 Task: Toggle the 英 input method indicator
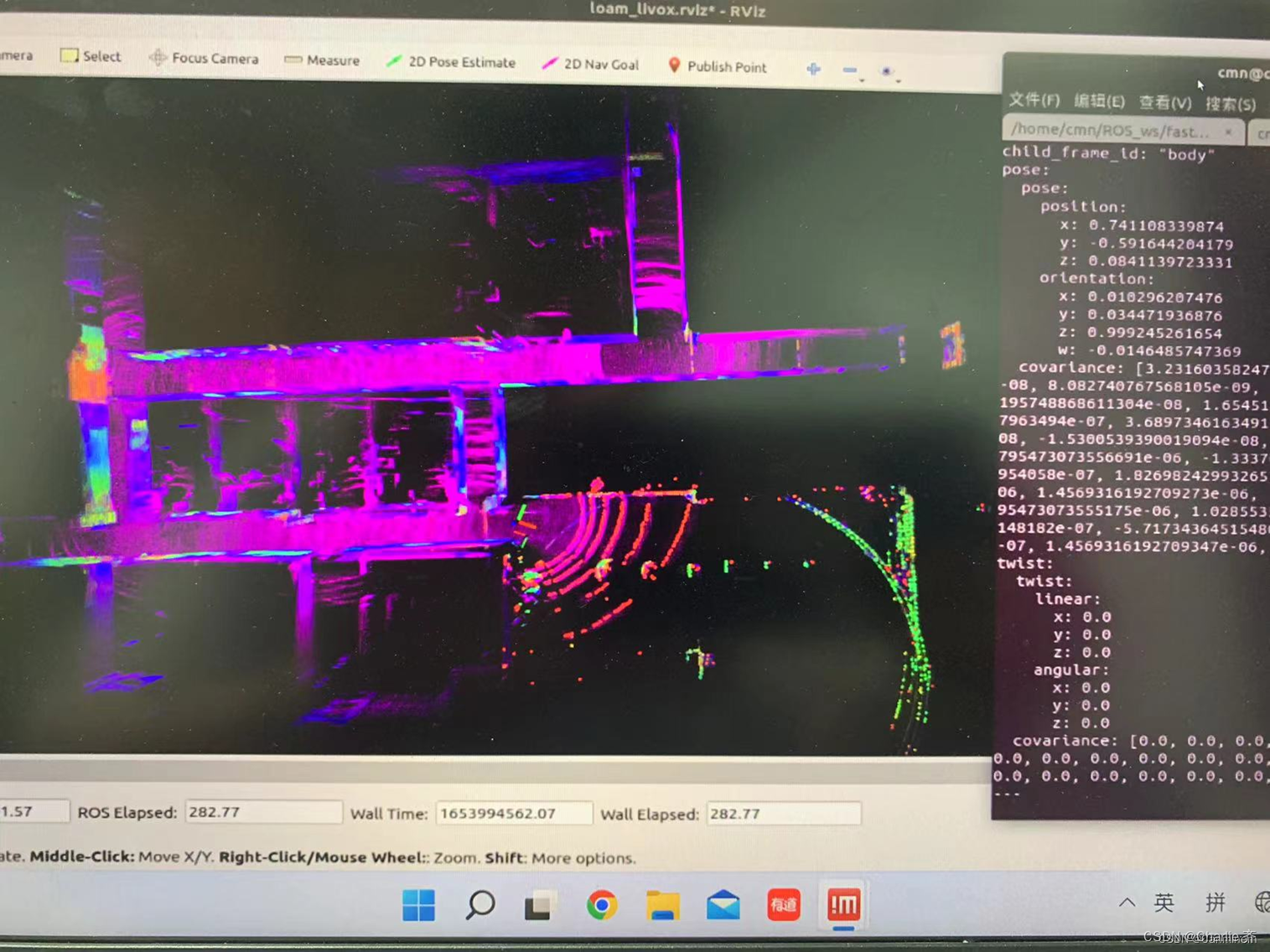(x=1162, y=903)
